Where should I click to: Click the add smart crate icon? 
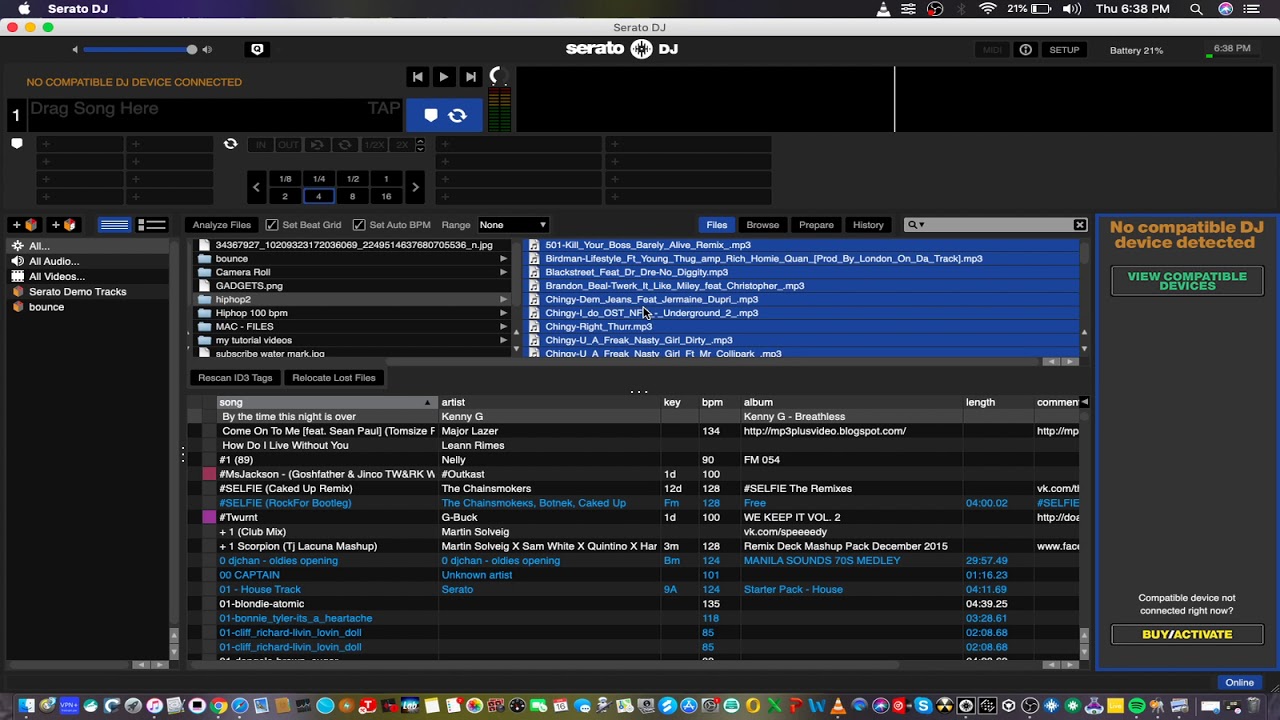pyautogui.click(x=64, y=225)
